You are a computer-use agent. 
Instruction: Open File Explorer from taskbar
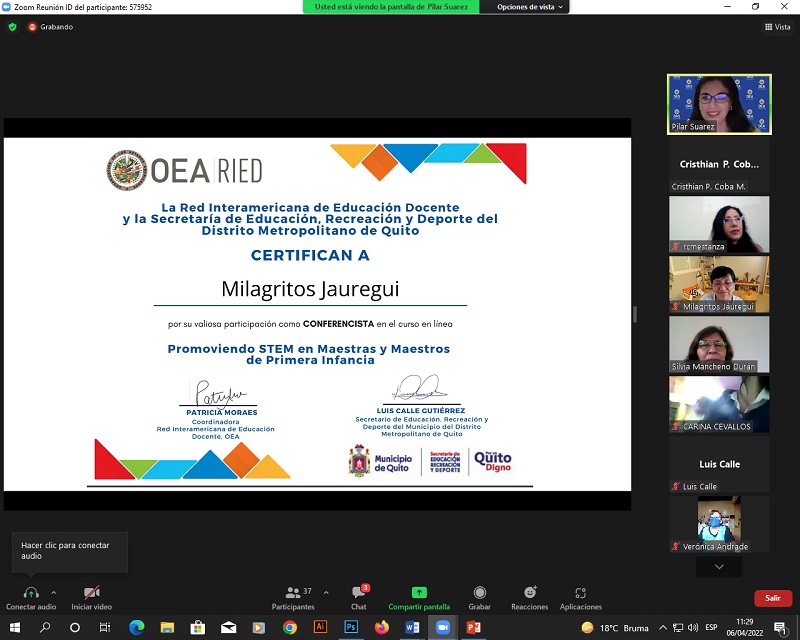[x=167, y=627]
